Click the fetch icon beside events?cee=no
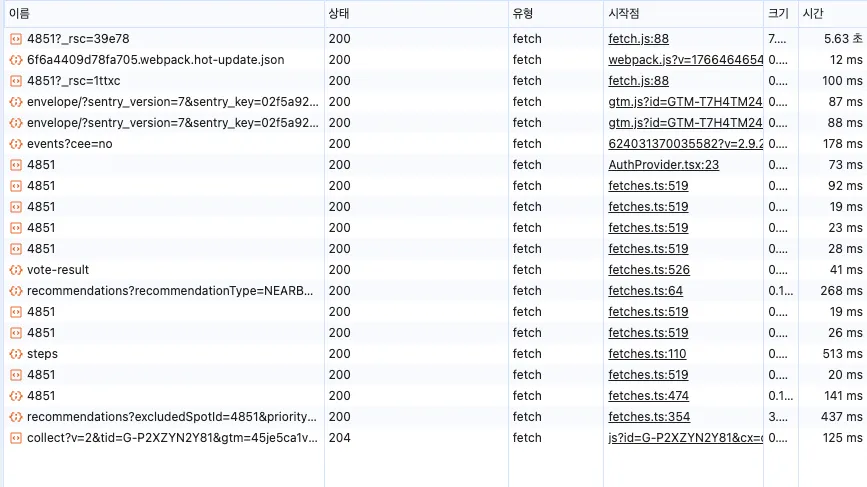This screenshot has width=867, height=487. click(15, 144)
